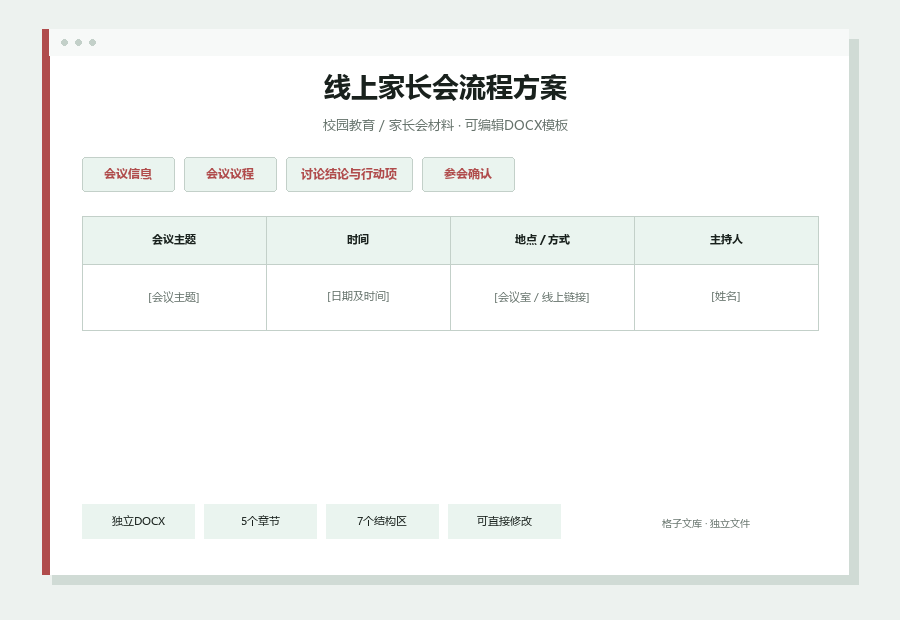Click the 主持人 column header

coord(726,240)
